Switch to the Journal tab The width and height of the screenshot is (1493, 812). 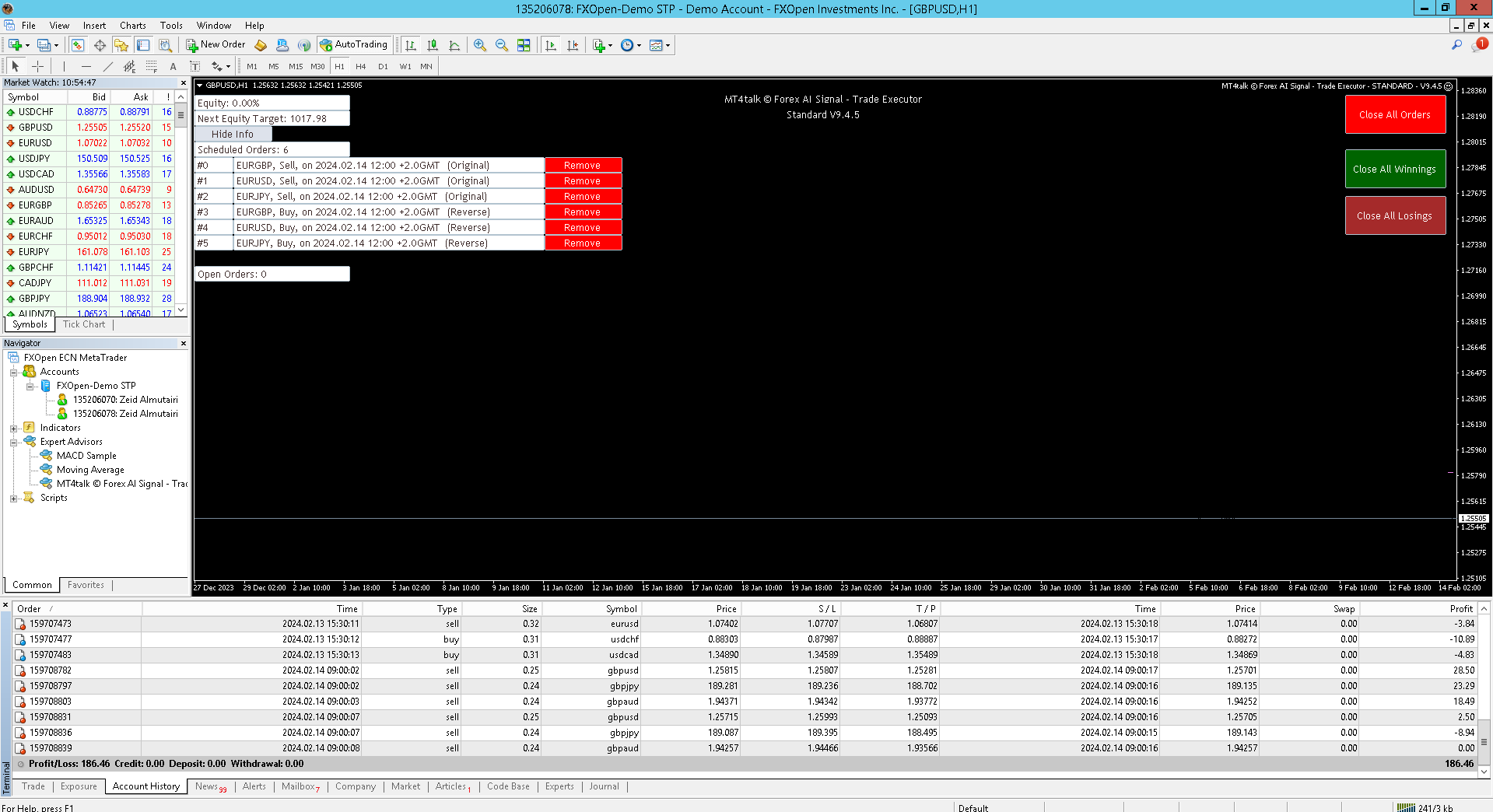pos(604,786)
